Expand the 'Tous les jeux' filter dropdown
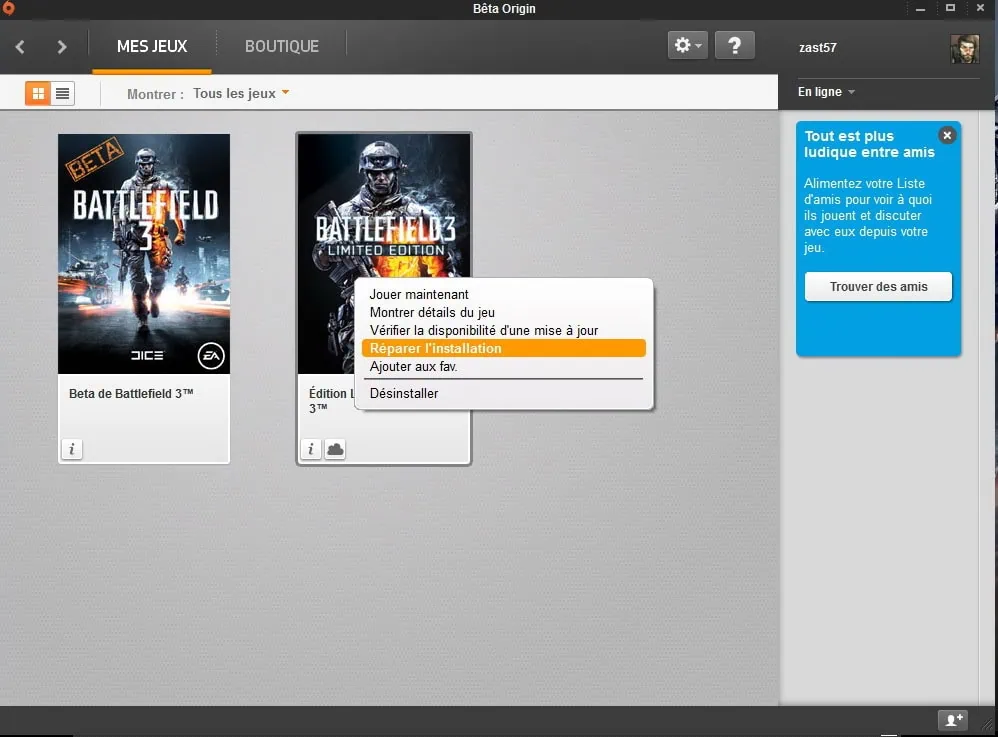 [241, 94]
